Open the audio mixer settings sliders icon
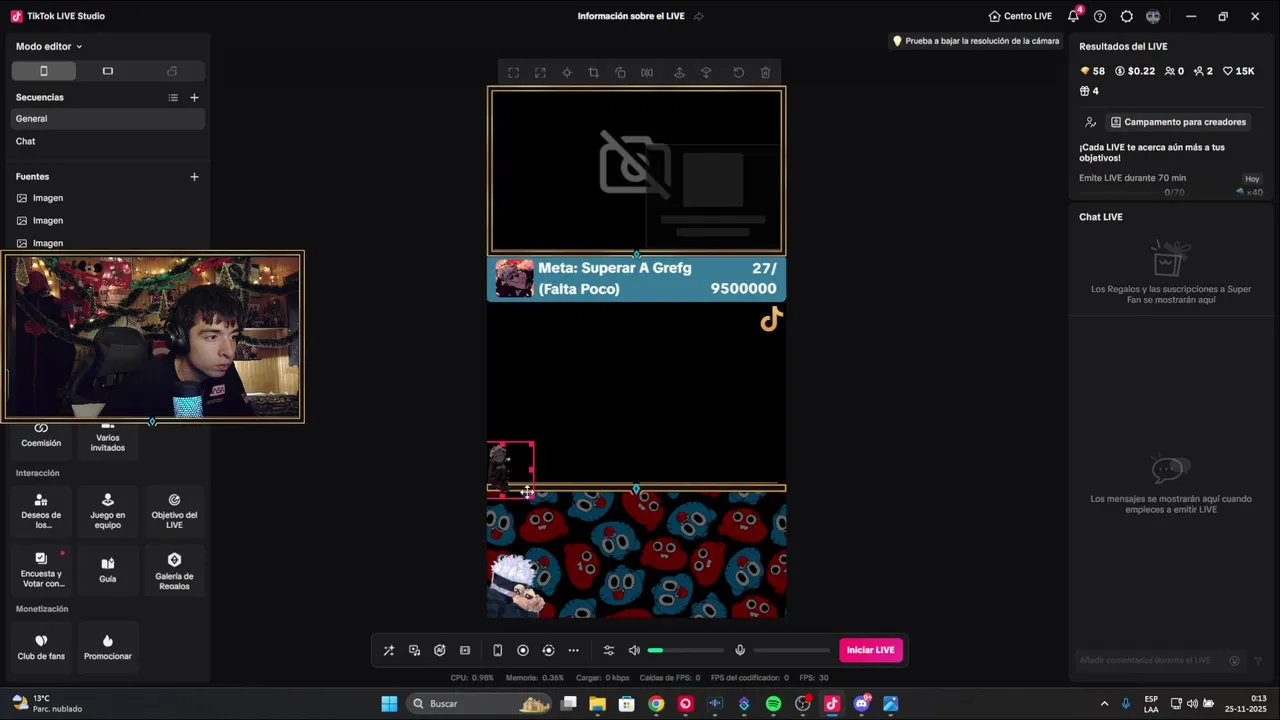Screen dimensions: 1280x720 (608, 650)
